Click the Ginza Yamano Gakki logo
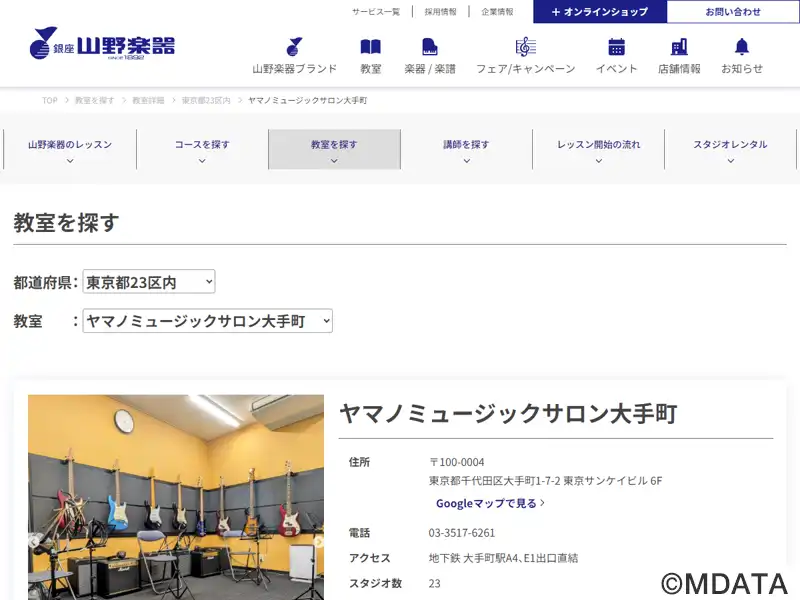Image resolution: width=800 pixels, height=600 pixels. [102, 43]
